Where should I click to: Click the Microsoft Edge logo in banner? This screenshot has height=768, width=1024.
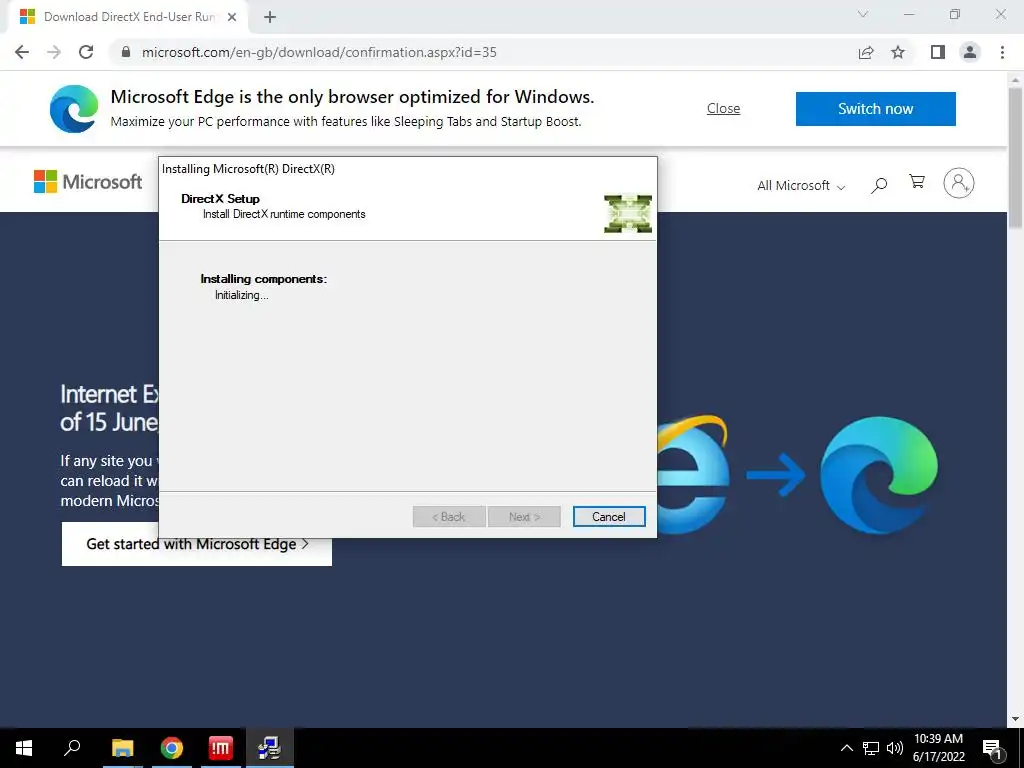[x=74, y=109]
